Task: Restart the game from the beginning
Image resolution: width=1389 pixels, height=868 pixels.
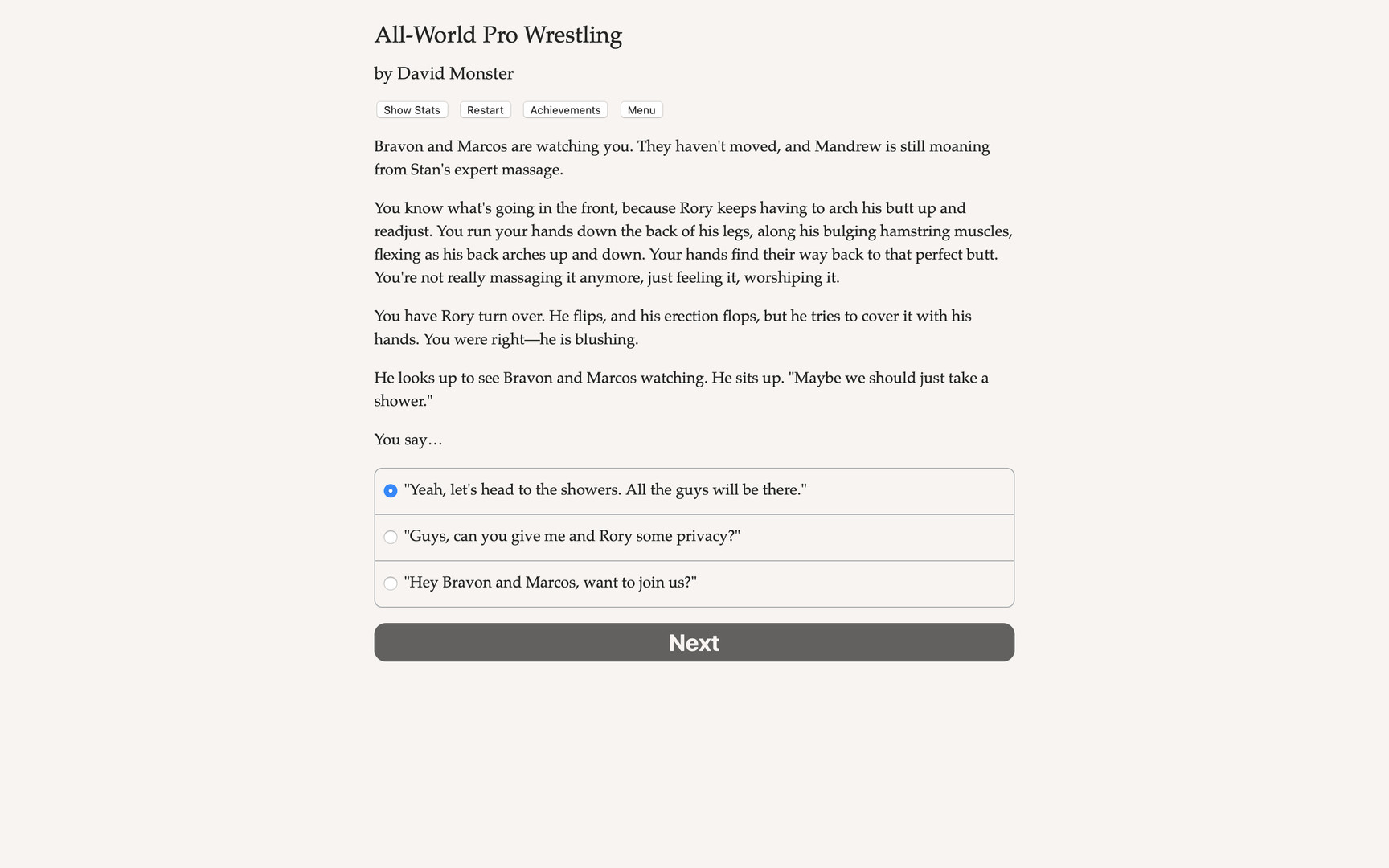Action: click(x=485, y=109)
